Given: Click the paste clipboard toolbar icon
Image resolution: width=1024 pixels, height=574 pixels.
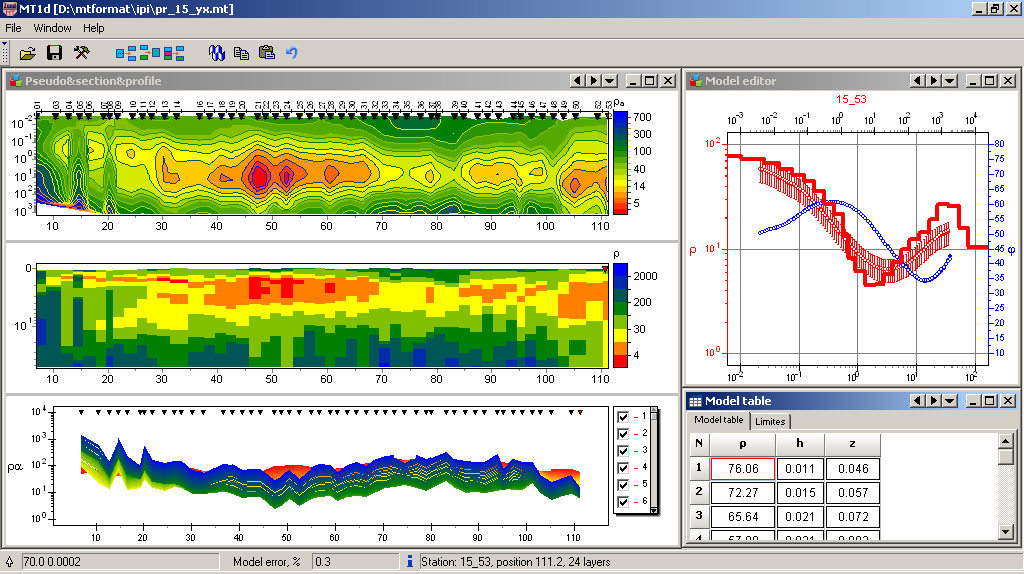Looking at the screenshot, I should (x=266, y=52).
